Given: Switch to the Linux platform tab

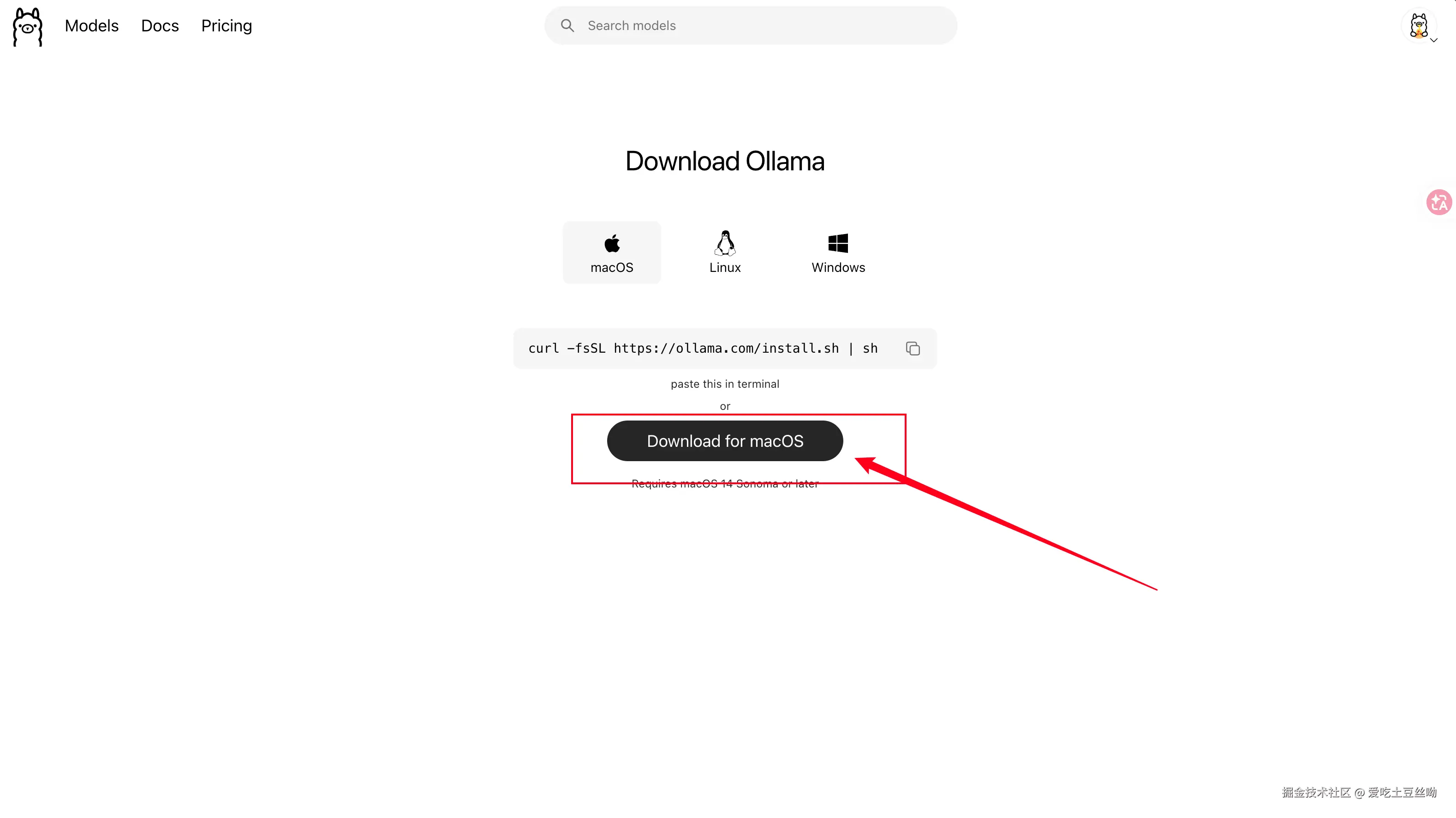Looking at the screenshot, I should (725, 253).
